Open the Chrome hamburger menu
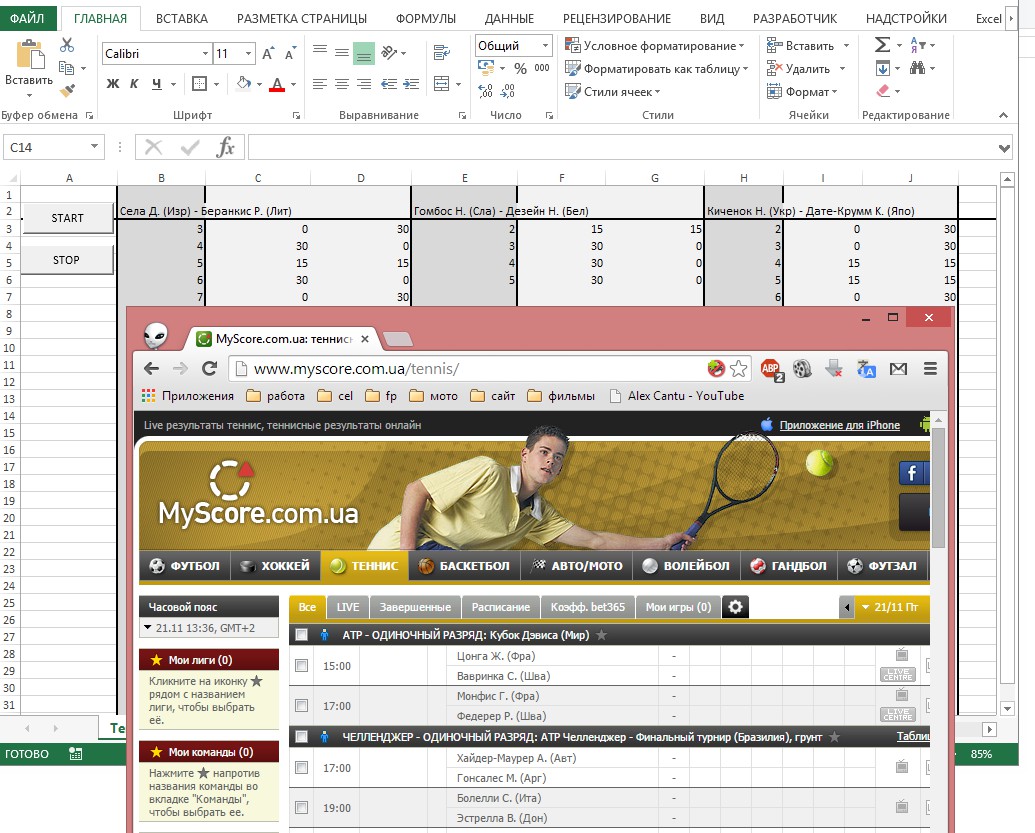This screenshot has width=1035, height=833. pyautogui.click(x=930, y=368)
